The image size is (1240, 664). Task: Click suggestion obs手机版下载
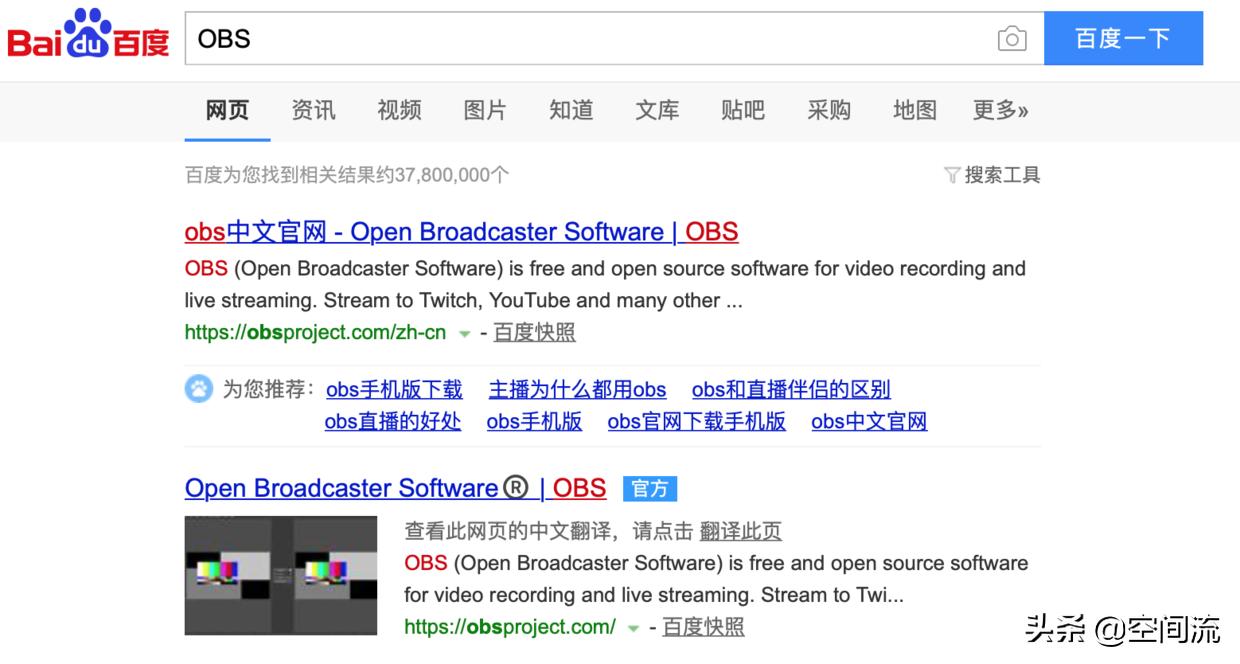394,389
